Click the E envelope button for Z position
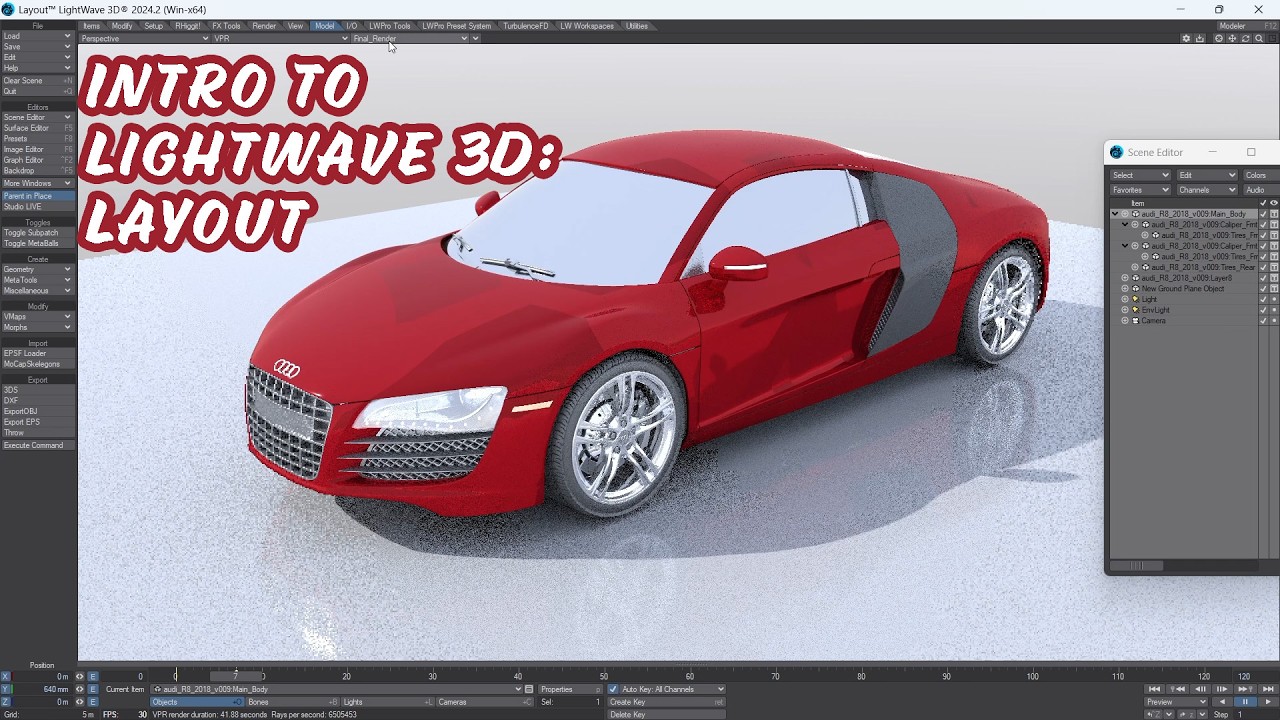Screen dimensions: 1280x720 click(93, 702)
